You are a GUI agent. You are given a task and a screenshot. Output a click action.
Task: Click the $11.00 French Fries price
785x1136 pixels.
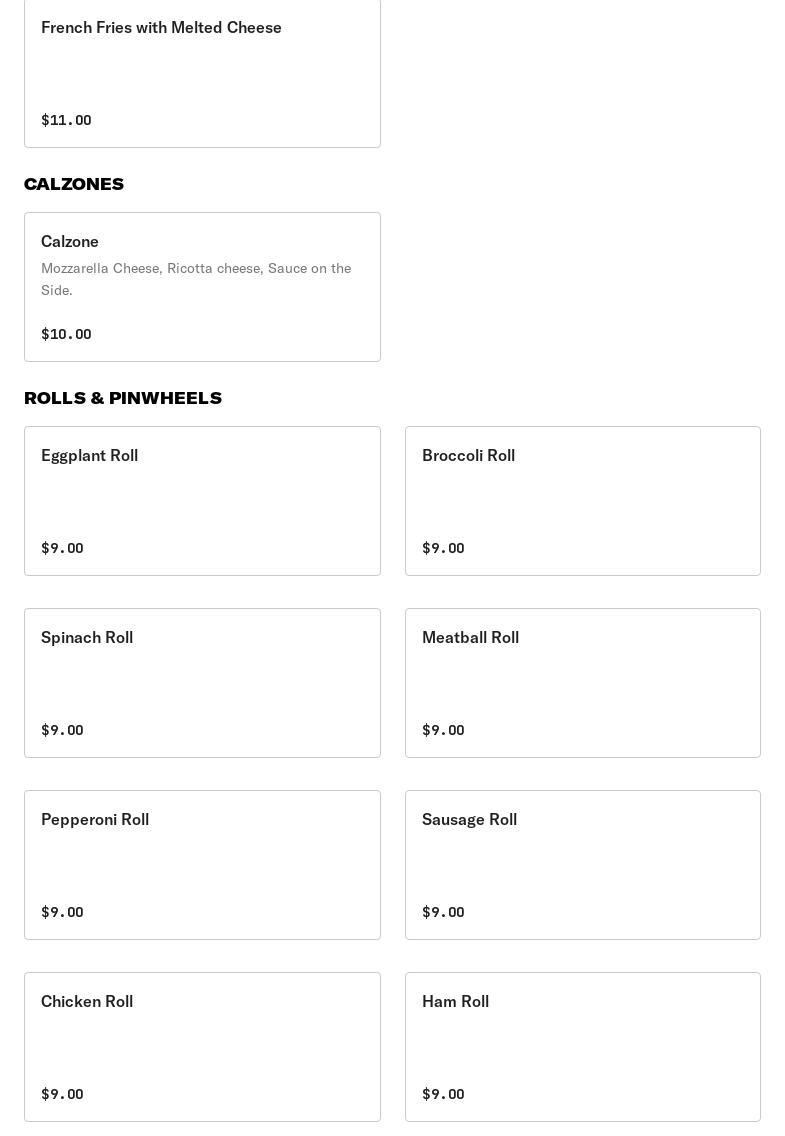(66, 120)
